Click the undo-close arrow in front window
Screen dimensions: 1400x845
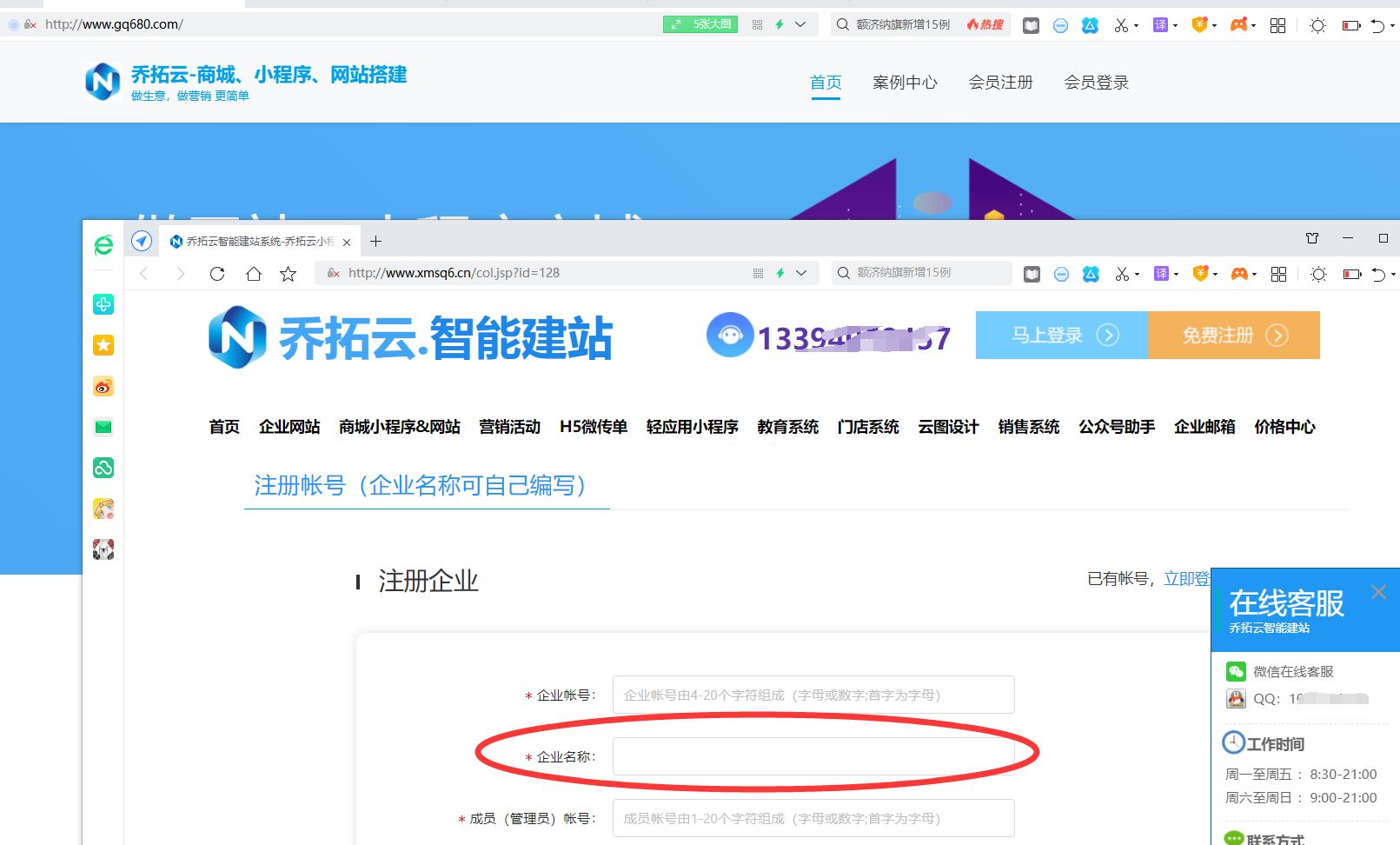tap(1378, 274)
